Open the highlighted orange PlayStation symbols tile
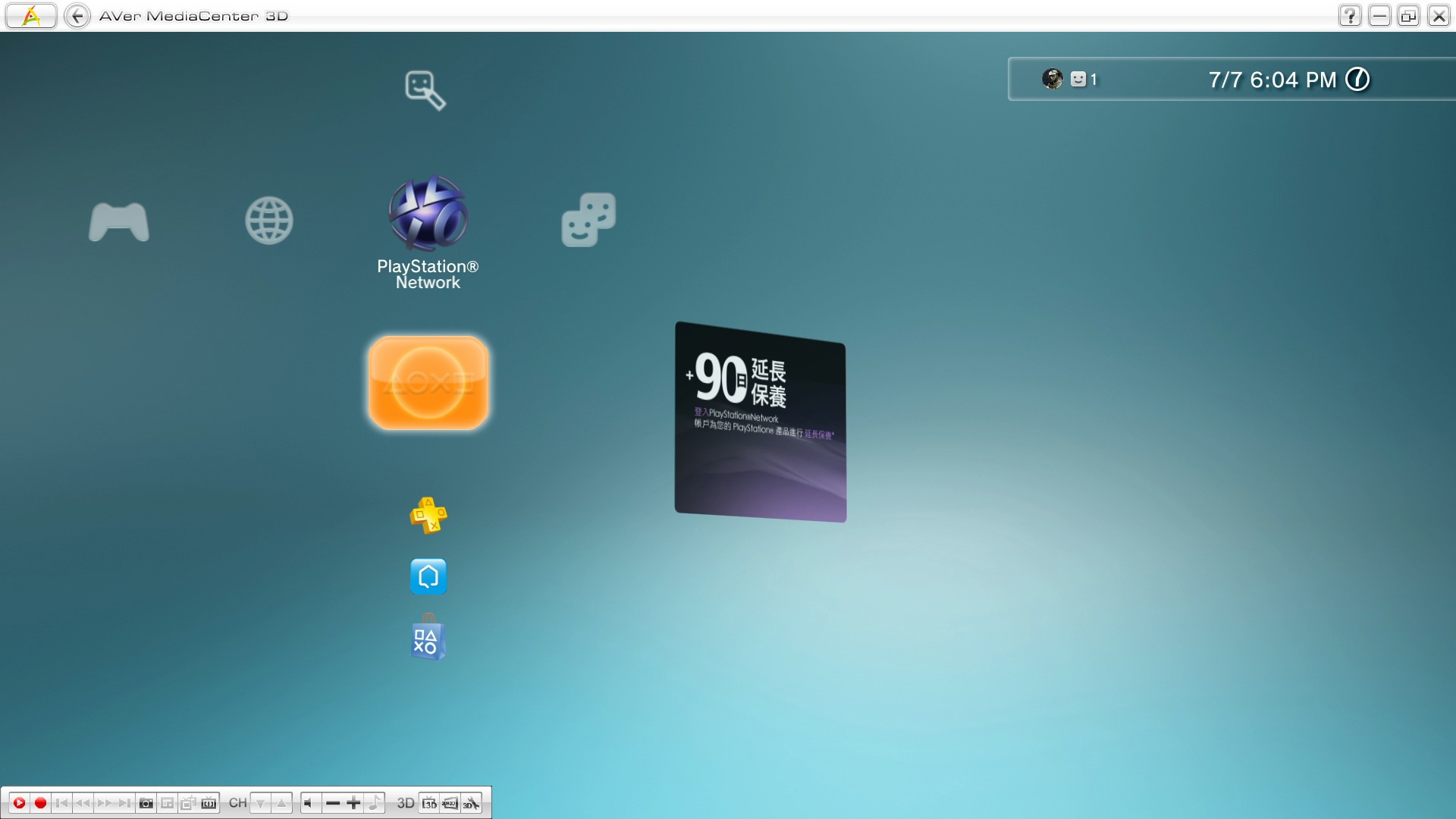 click(428, 383)
